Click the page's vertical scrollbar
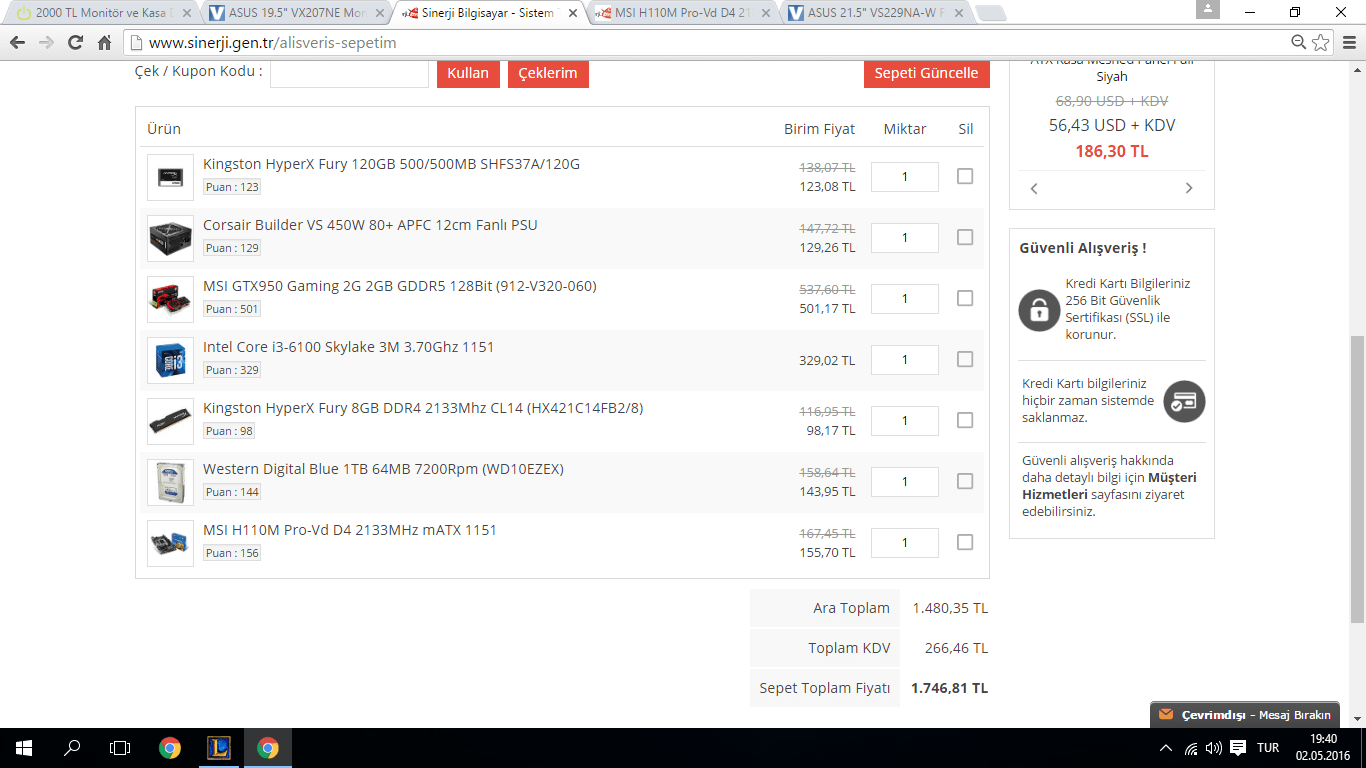This screenshot has height=768, width=1366. click(x=1357, y=479)
